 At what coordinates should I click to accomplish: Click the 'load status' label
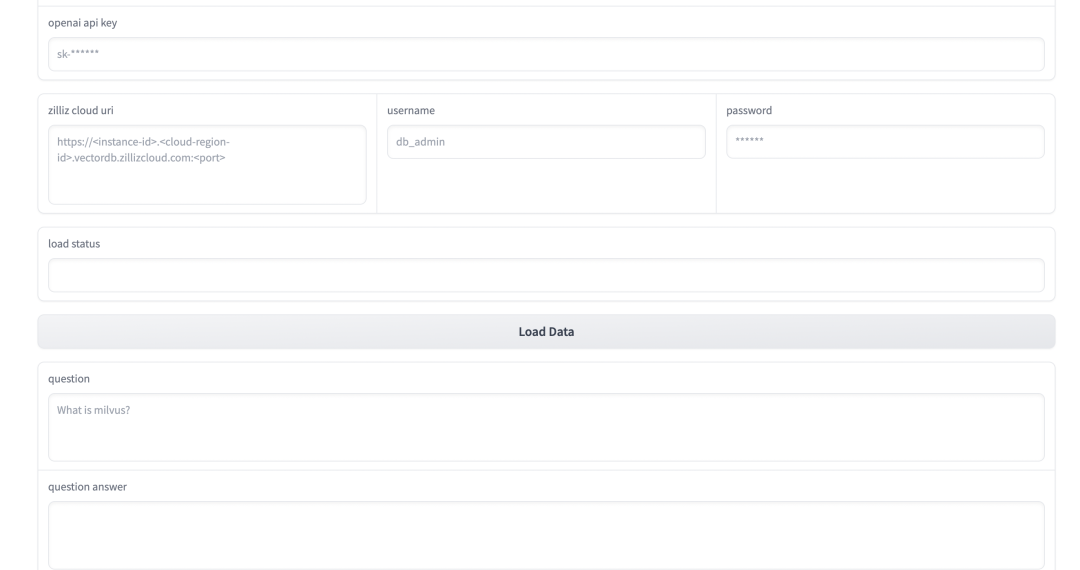[x=74, y=244]
